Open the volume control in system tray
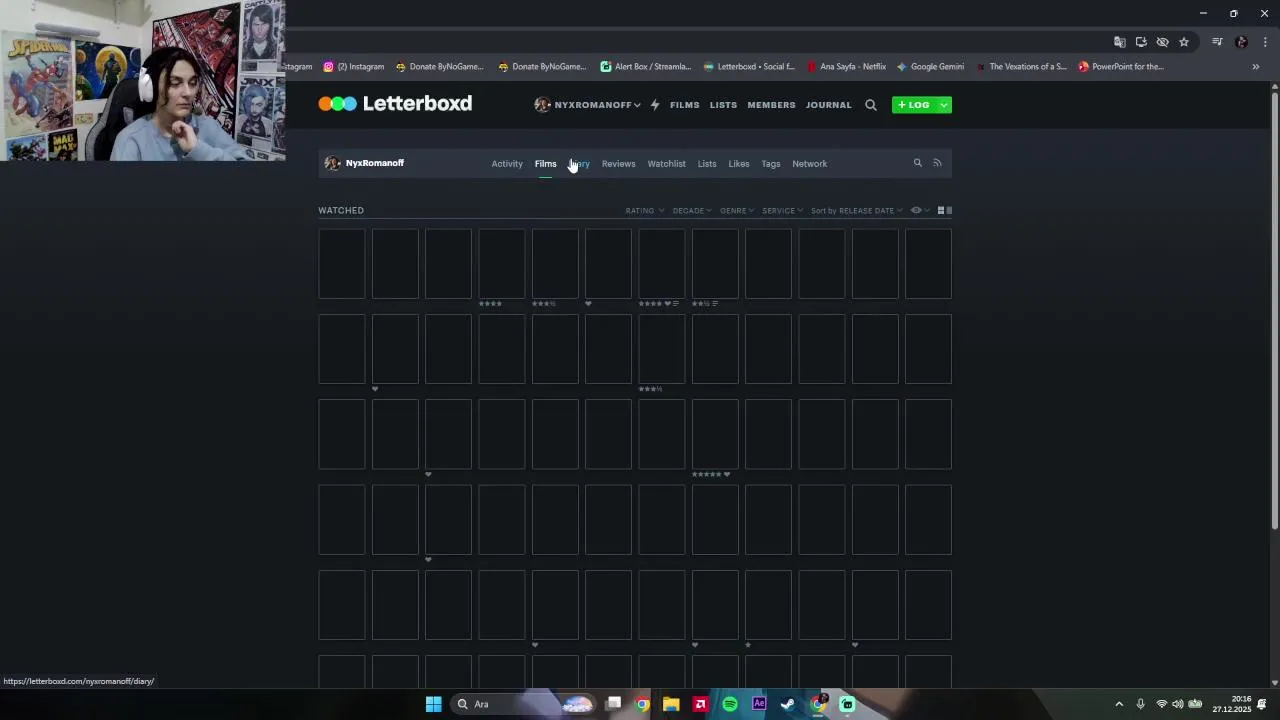 click(x=1177, y=704)
